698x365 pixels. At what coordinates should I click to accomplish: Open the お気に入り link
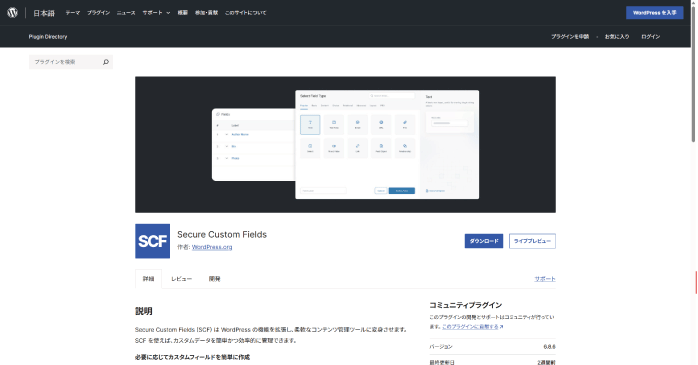(x=617, y=36)
